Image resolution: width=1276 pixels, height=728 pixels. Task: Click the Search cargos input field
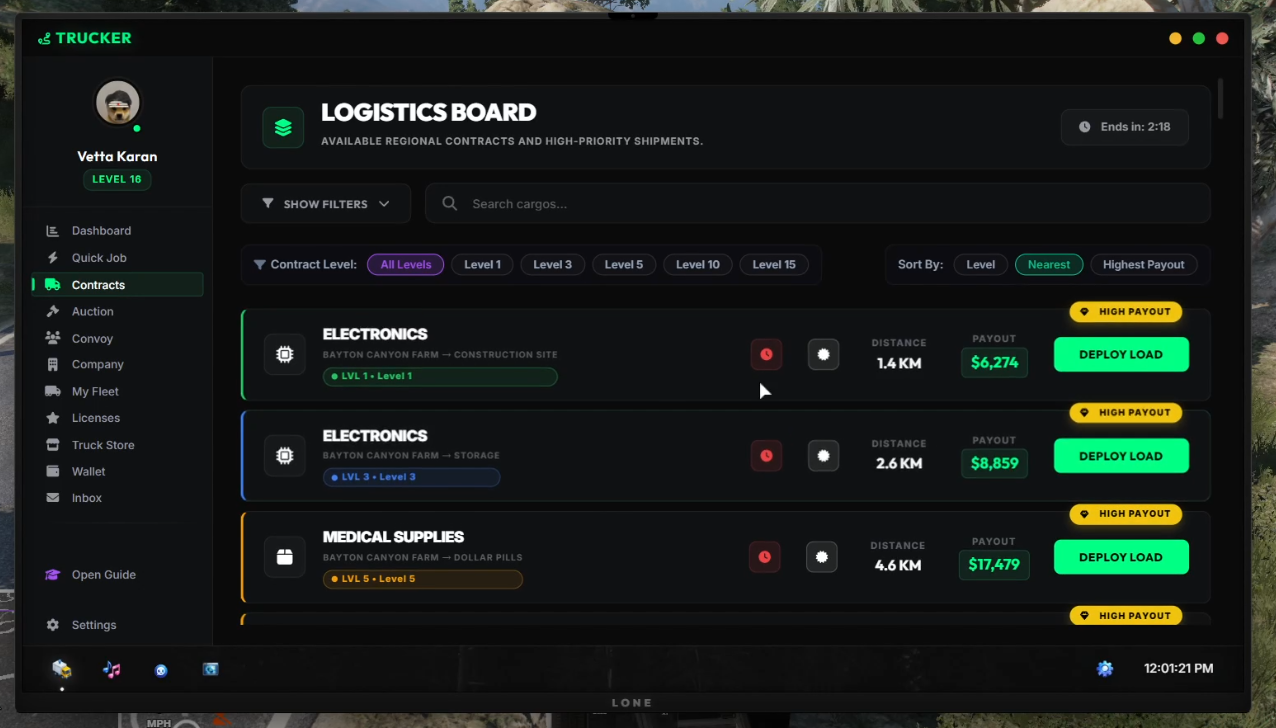818,204
